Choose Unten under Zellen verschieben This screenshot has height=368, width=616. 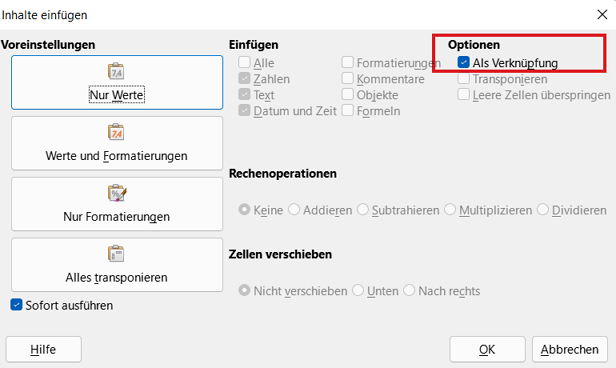[x=358, y=290]
